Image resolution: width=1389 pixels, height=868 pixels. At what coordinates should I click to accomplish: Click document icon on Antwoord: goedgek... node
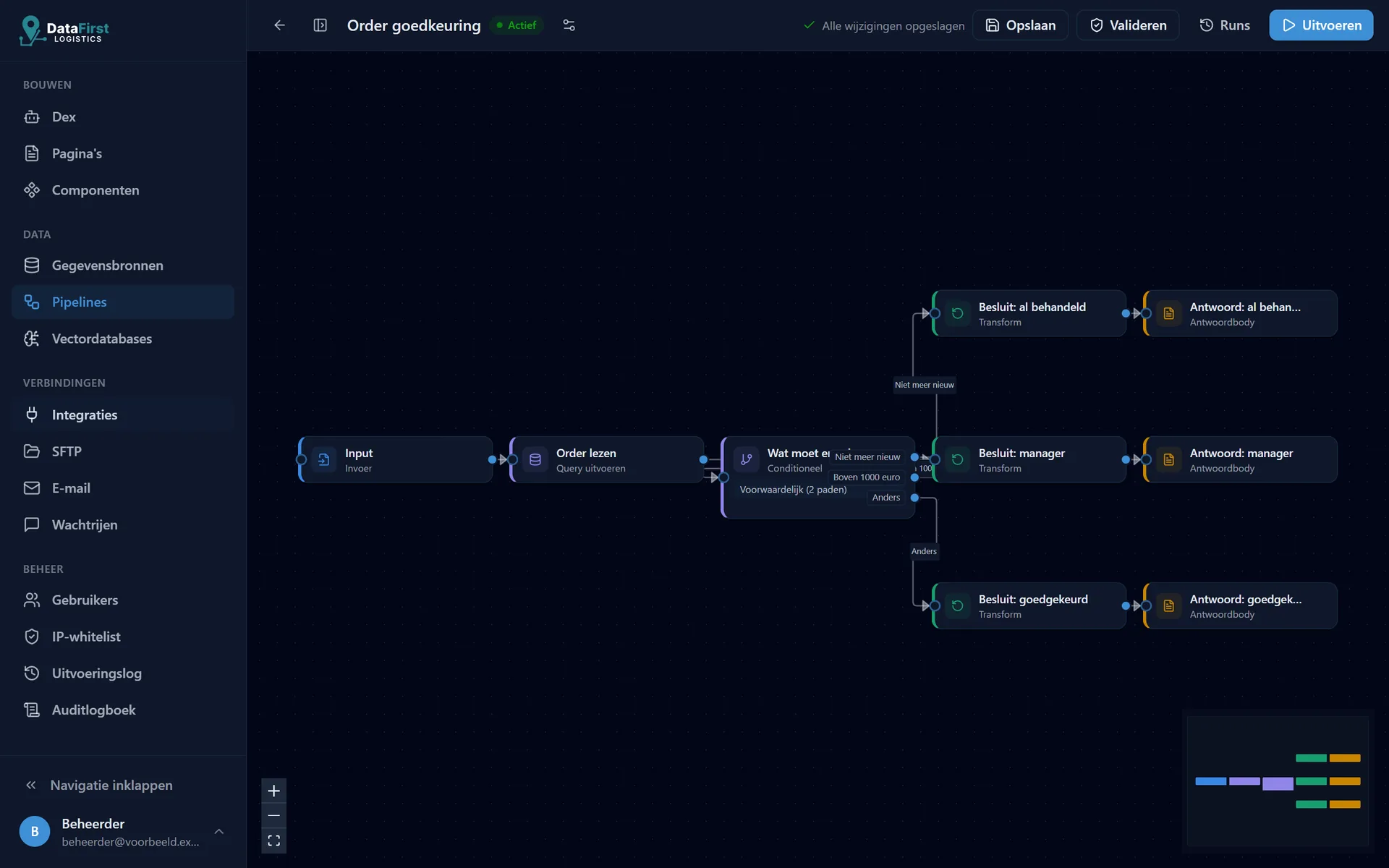point(1168,605)
